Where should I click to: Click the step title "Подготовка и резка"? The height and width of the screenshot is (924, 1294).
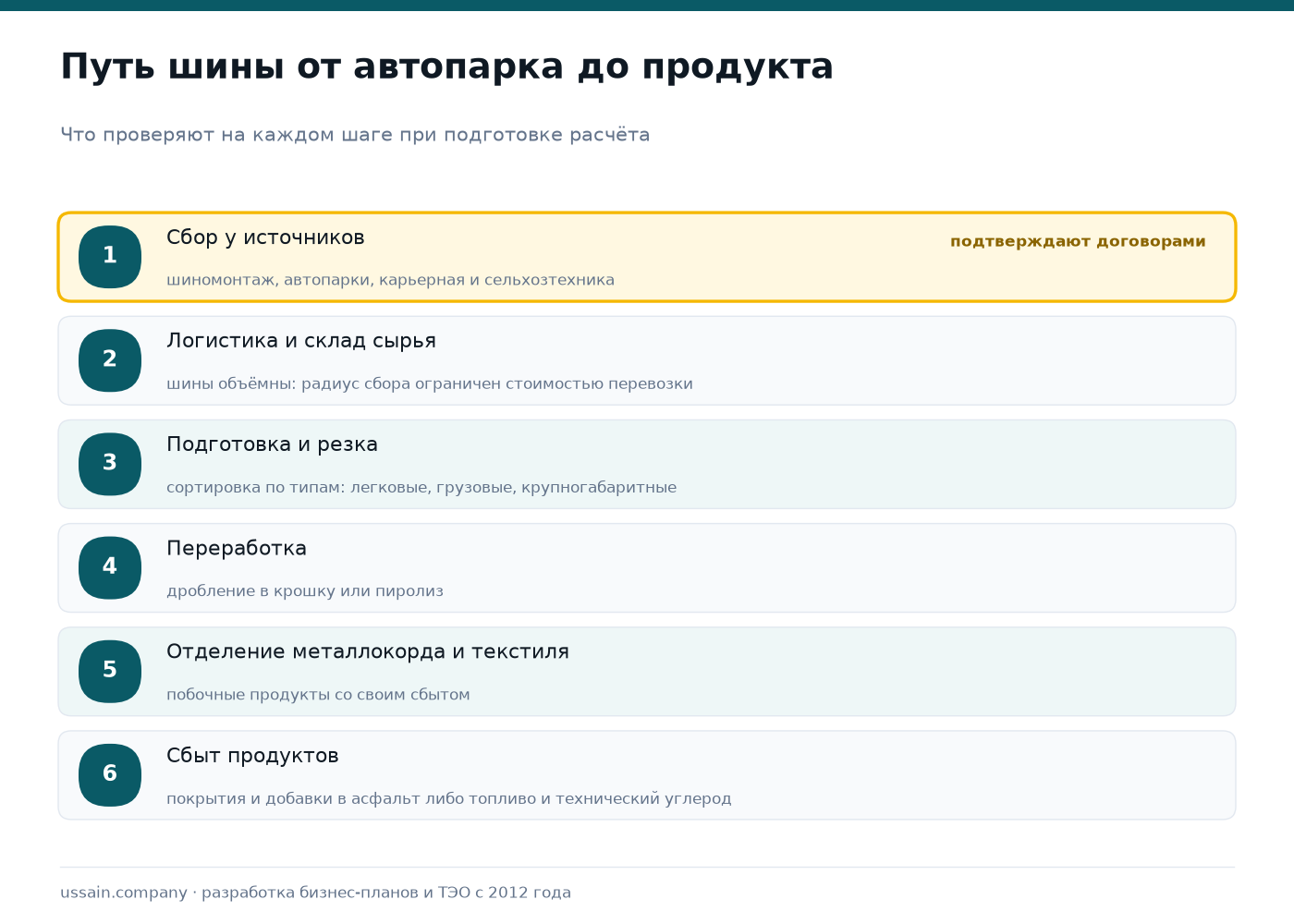[272, 444]
